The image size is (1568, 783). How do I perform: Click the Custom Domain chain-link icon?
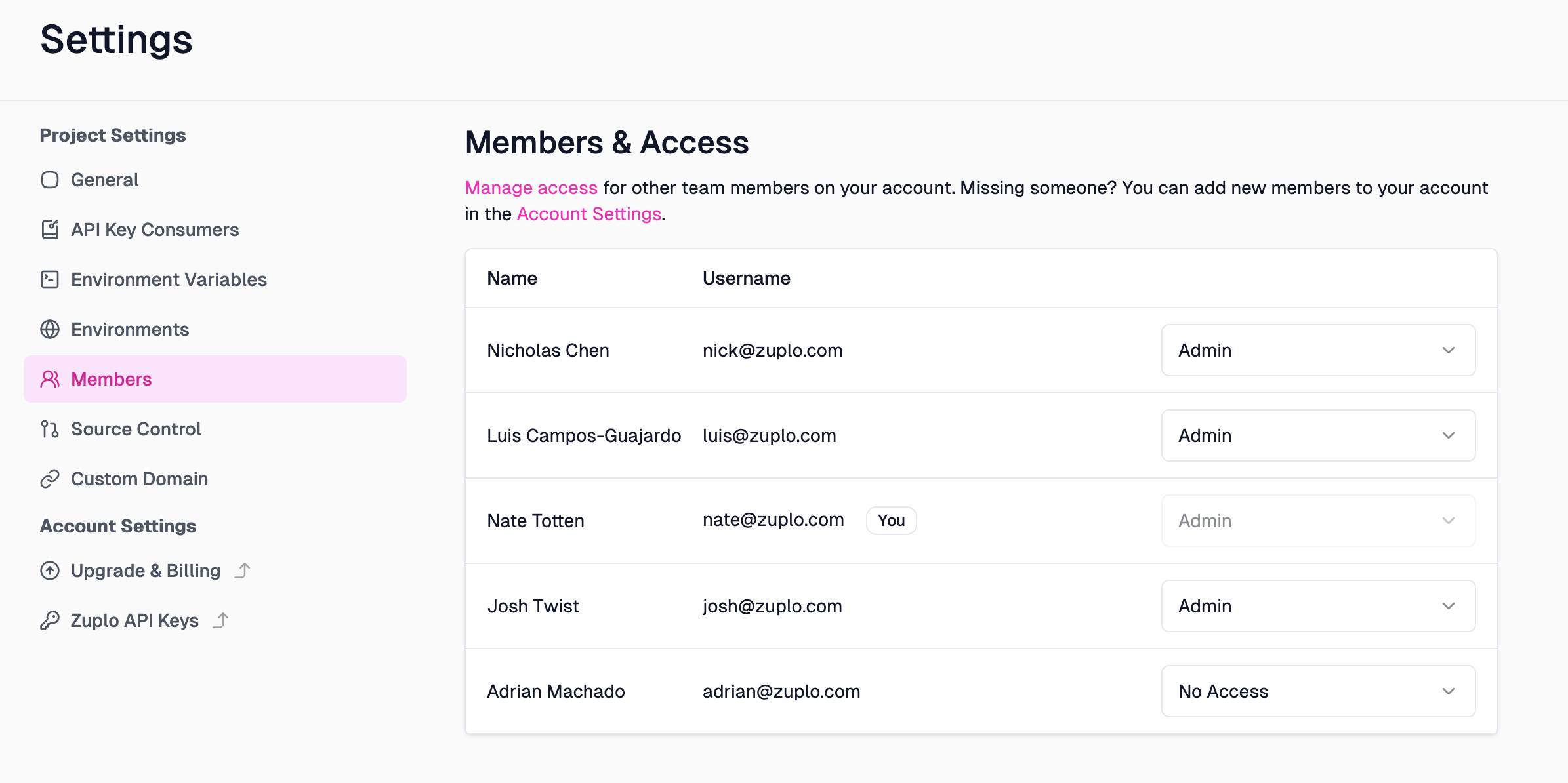(50, 479)
